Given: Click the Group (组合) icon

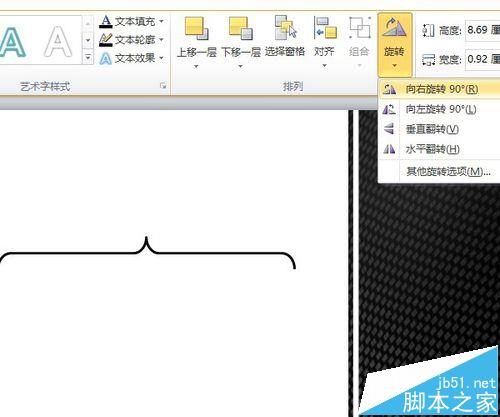Looking at the screenshot, I should [360, 27].
